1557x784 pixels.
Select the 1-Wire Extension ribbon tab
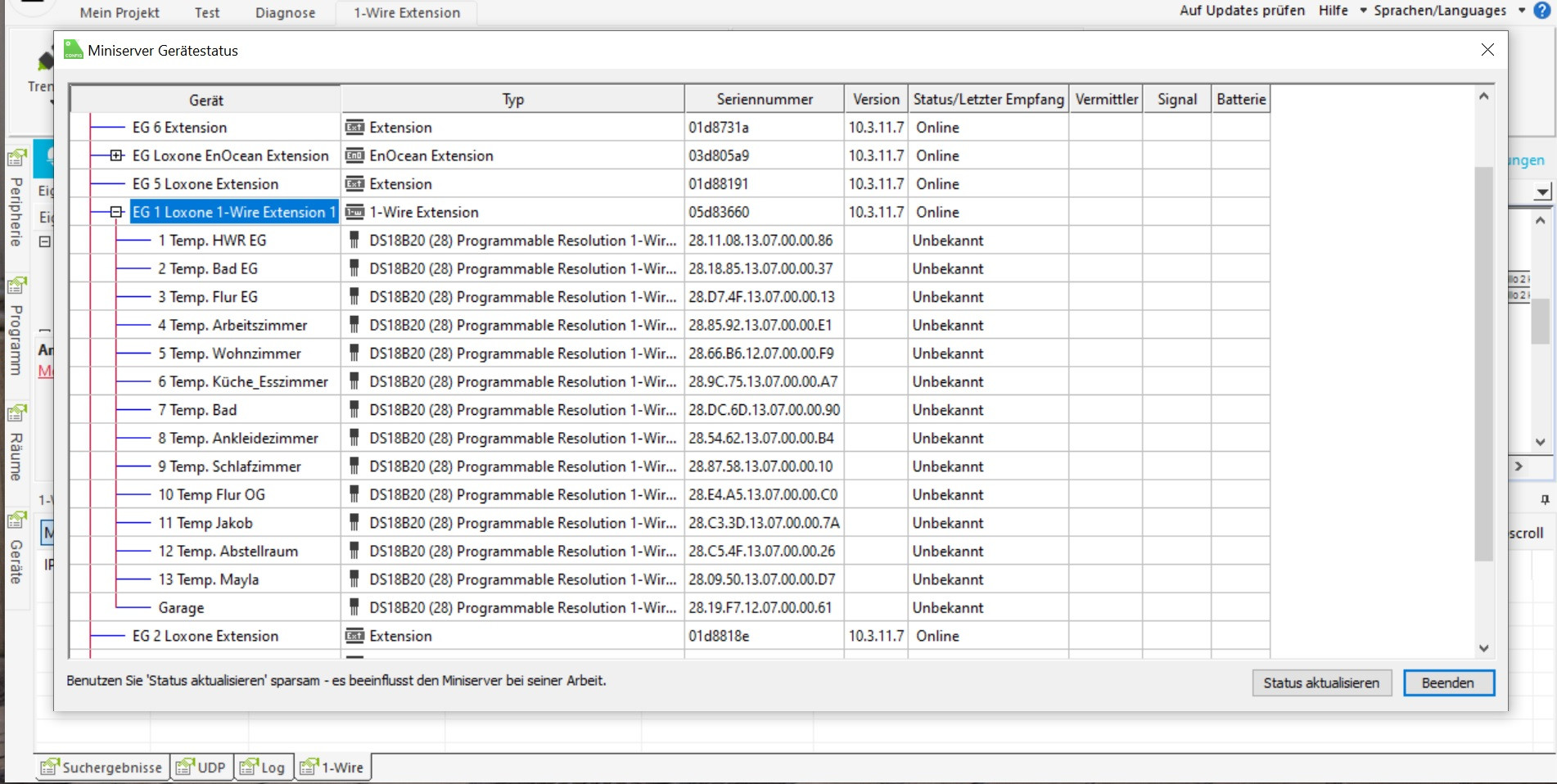pos(407,13)
